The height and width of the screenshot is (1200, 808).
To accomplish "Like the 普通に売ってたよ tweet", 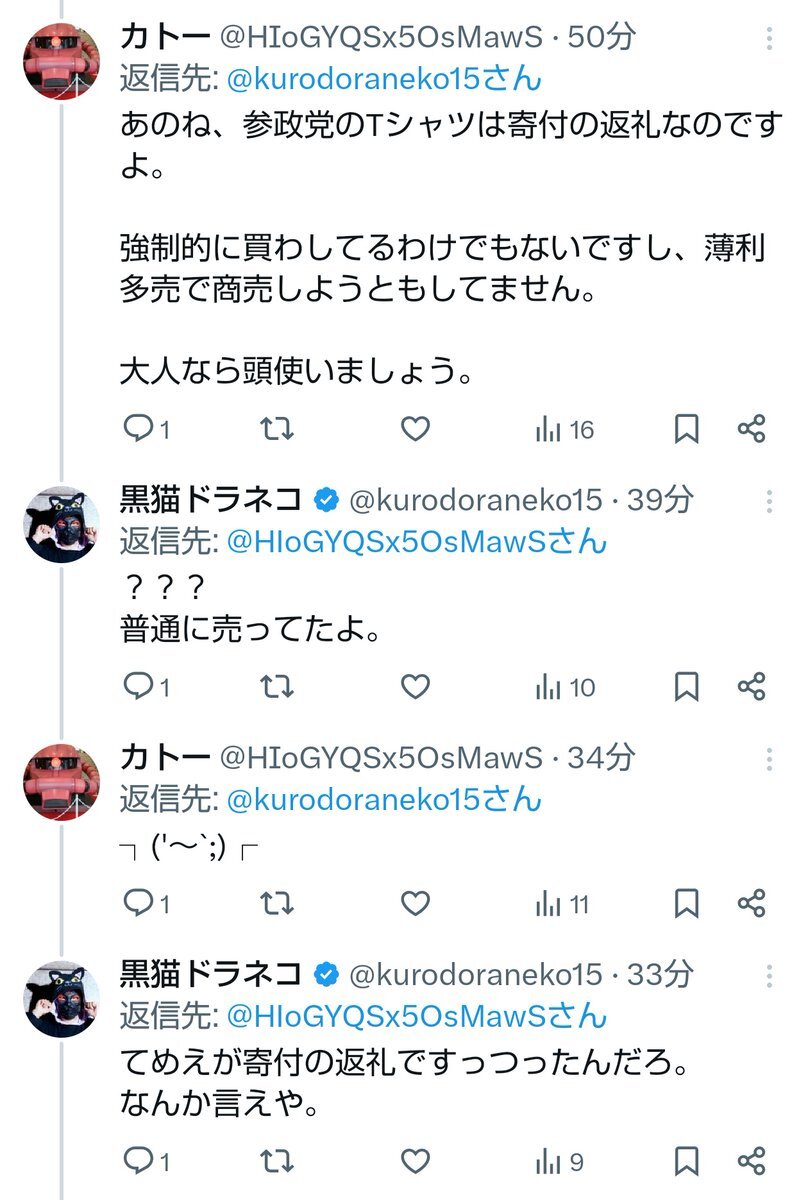I will tap(414, 687).
